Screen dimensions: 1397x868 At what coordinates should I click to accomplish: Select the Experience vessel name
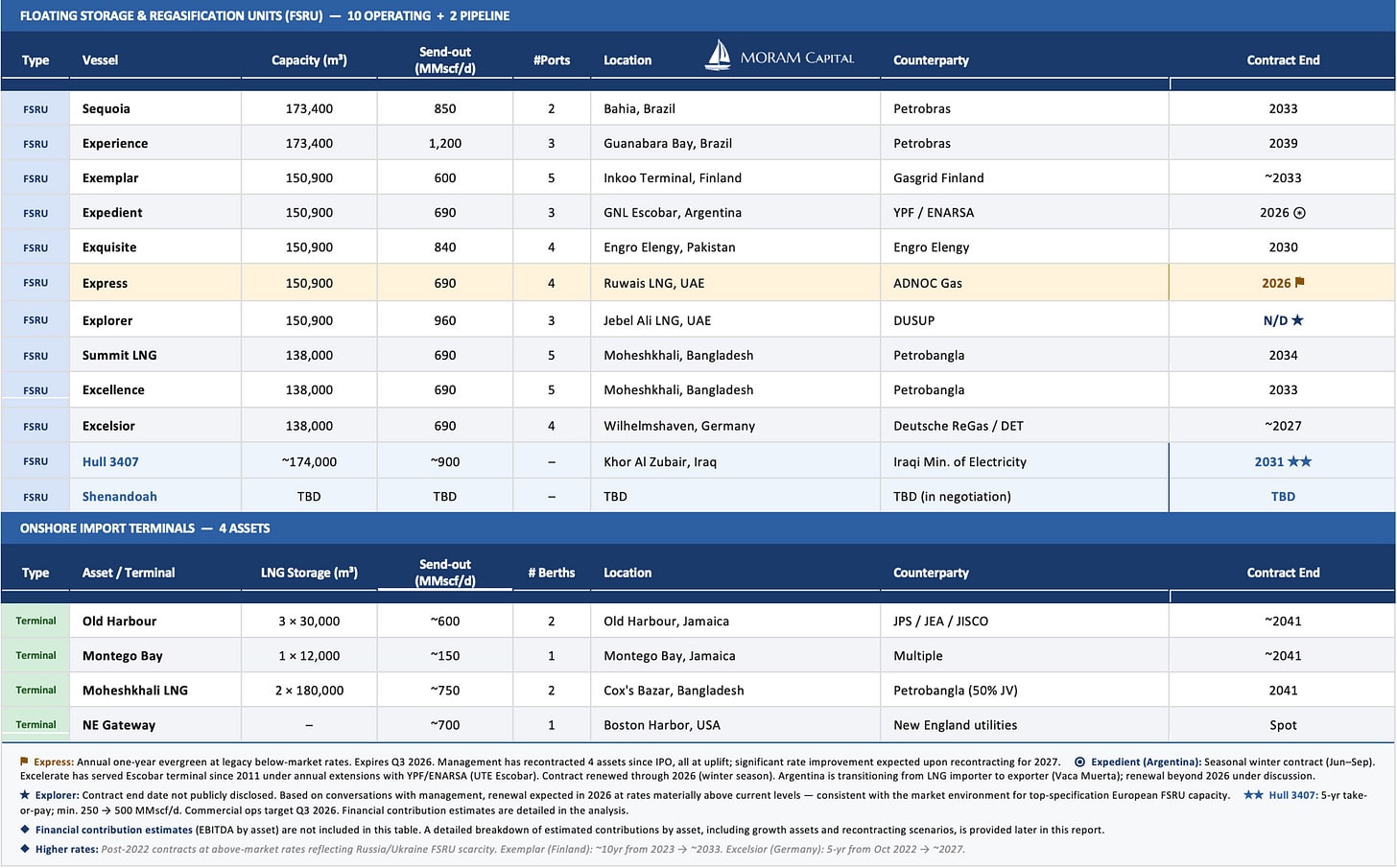coord(115,143)
